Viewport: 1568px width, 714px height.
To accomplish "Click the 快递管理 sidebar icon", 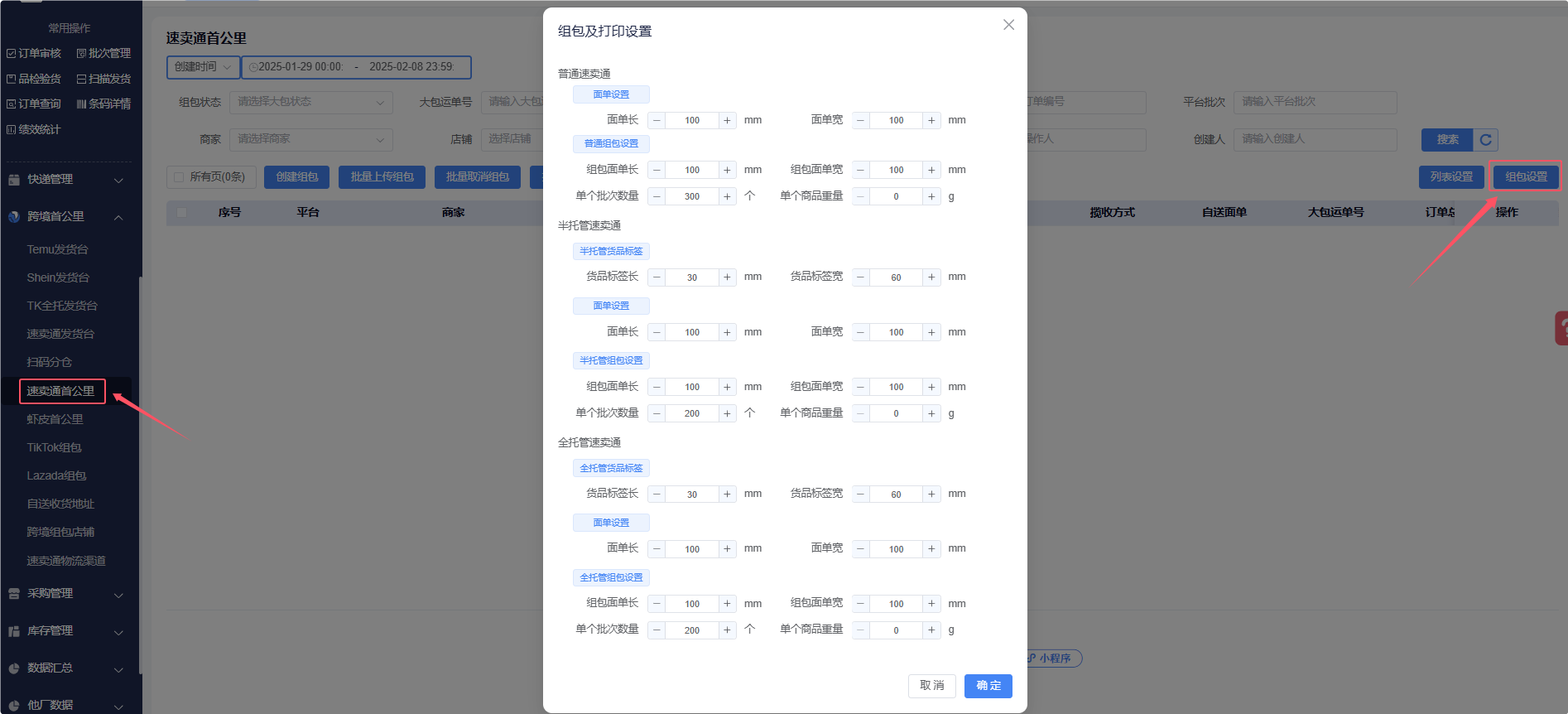I will [14, 180].
